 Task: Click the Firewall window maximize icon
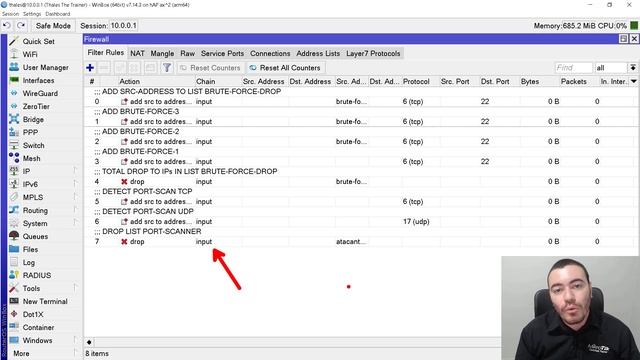click(x=623, y=39)
